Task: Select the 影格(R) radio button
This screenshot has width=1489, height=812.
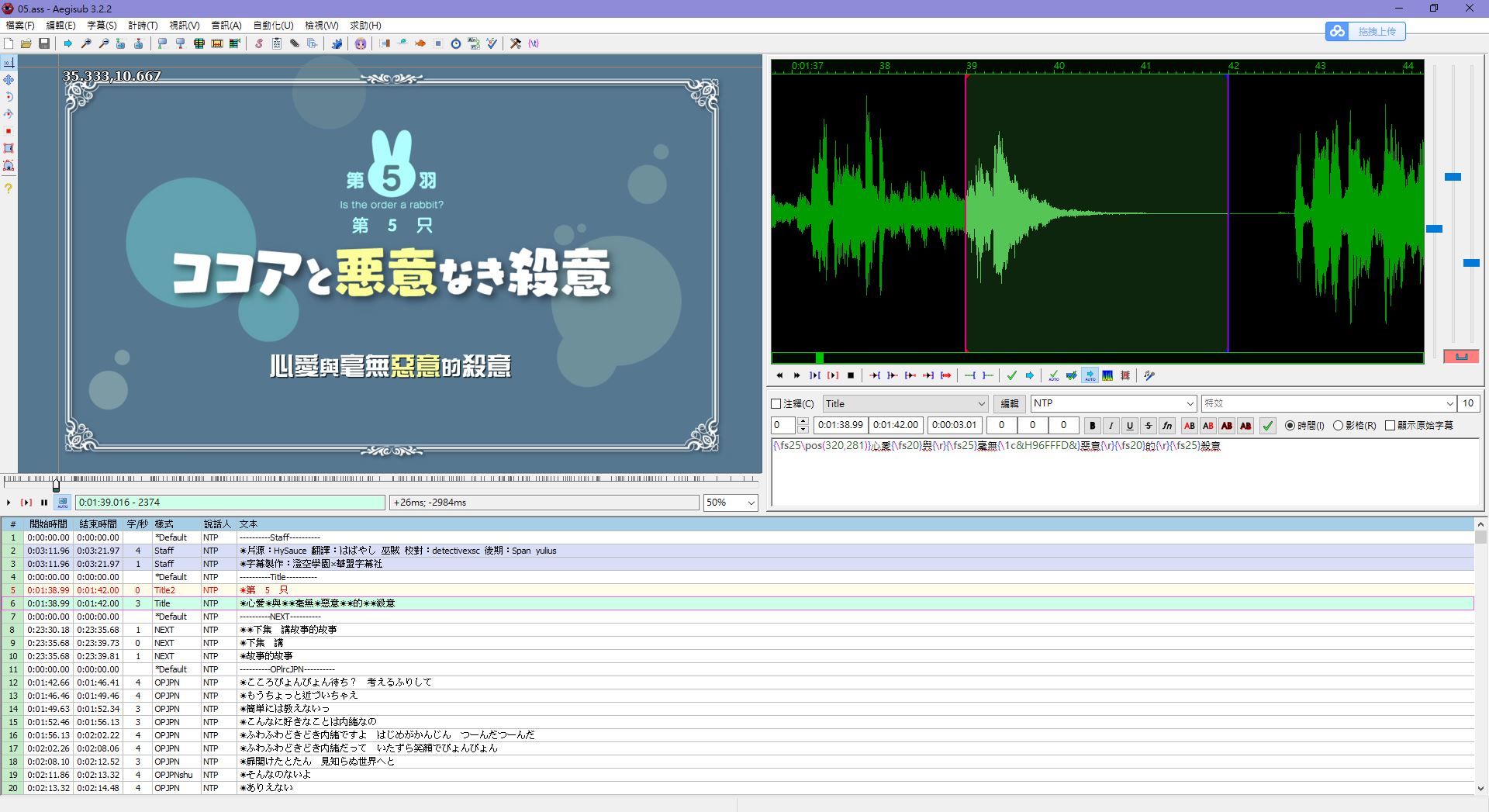Action: [1338, 426]
